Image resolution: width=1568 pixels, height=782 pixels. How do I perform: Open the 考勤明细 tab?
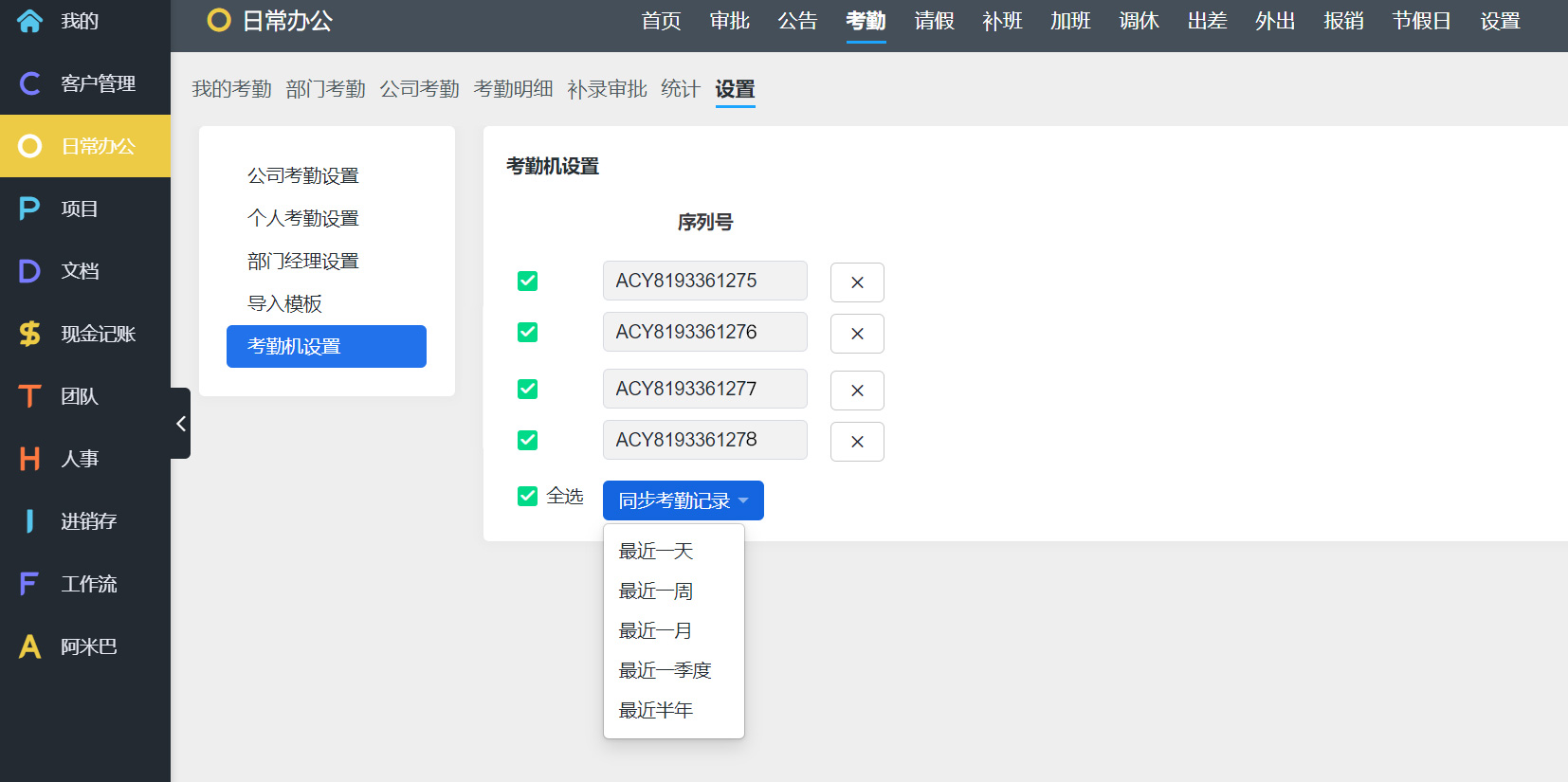coord(513,89)
